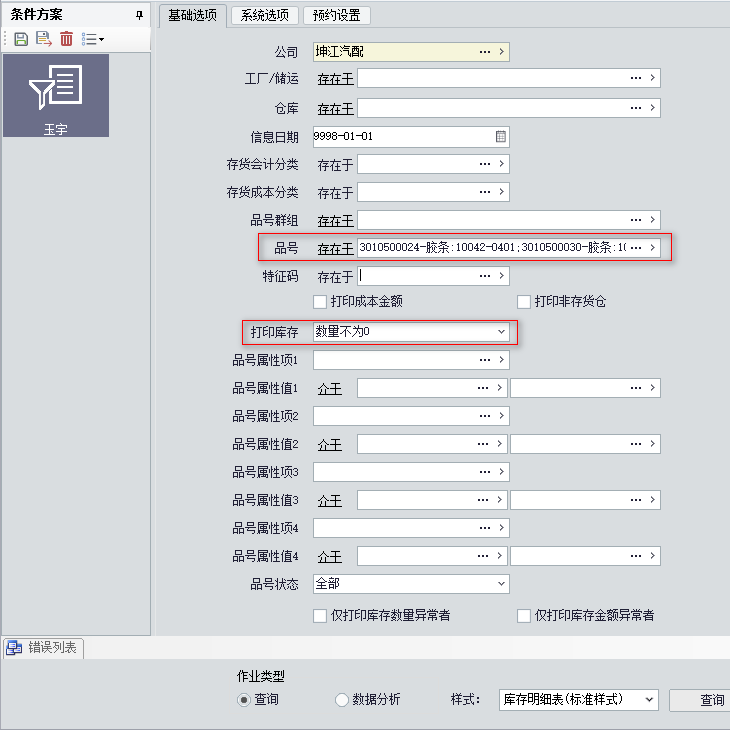Change 品号 operator 存在于
The height and width of the screenshot is (730, 730).
(335, 249)
